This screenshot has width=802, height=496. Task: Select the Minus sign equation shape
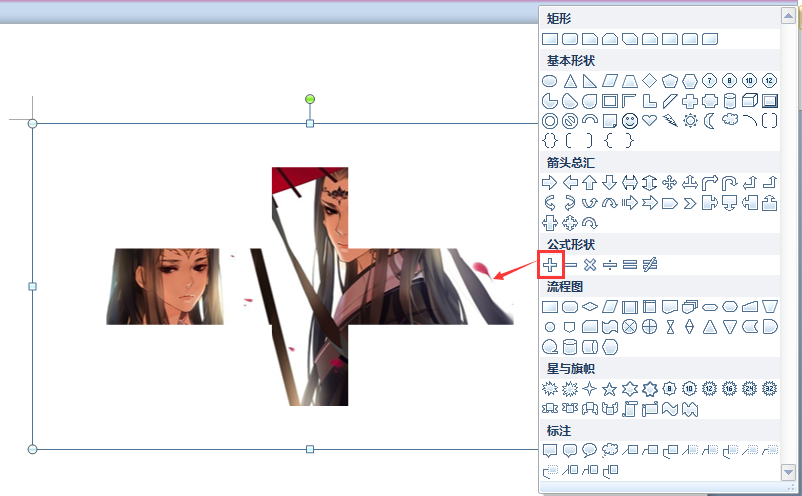[570, 265]
